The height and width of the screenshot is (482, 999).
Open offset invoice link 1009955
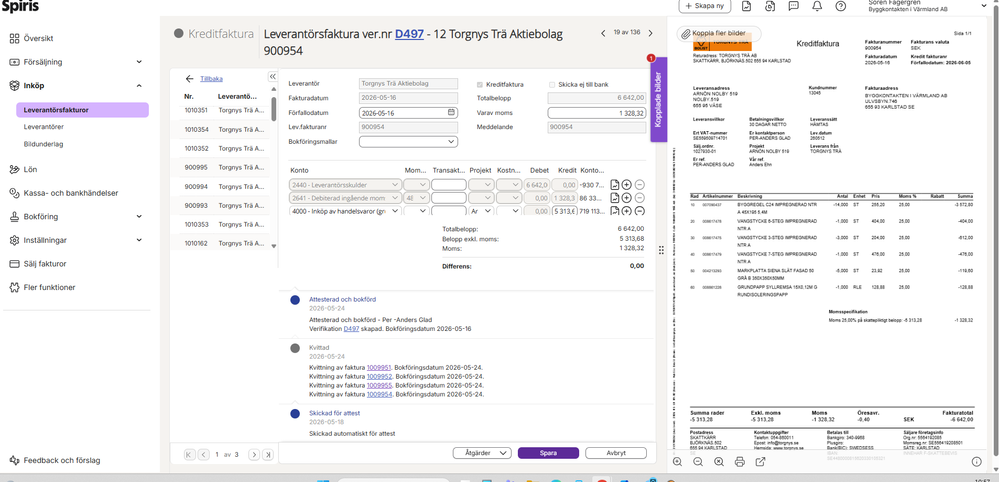(x=379, y=385)
